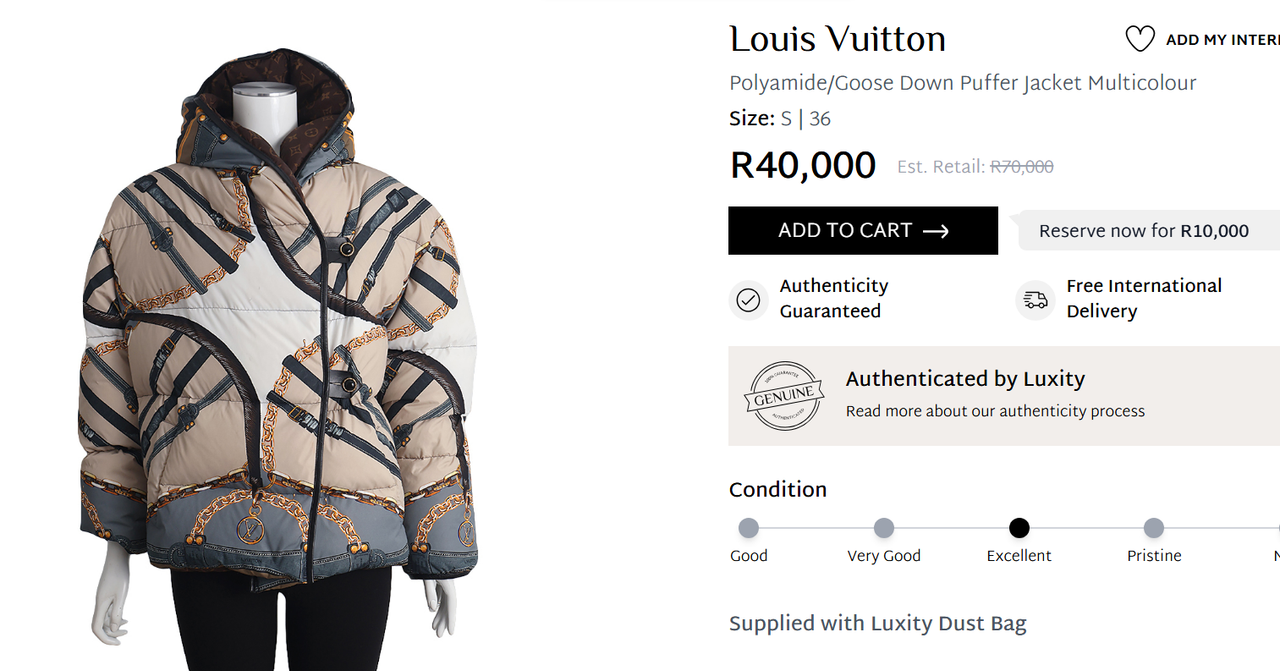Click the delivery truck icon
This screenshot has height=671, width=1280.
tap(1035, 299)
